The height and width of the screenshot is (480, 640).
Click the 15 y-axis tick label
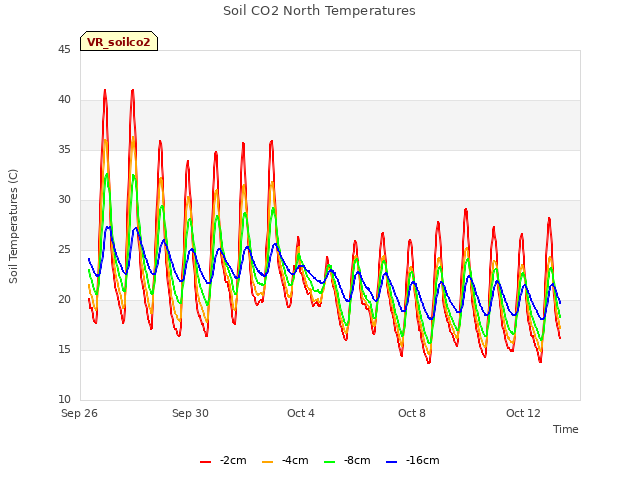[64, 350]
